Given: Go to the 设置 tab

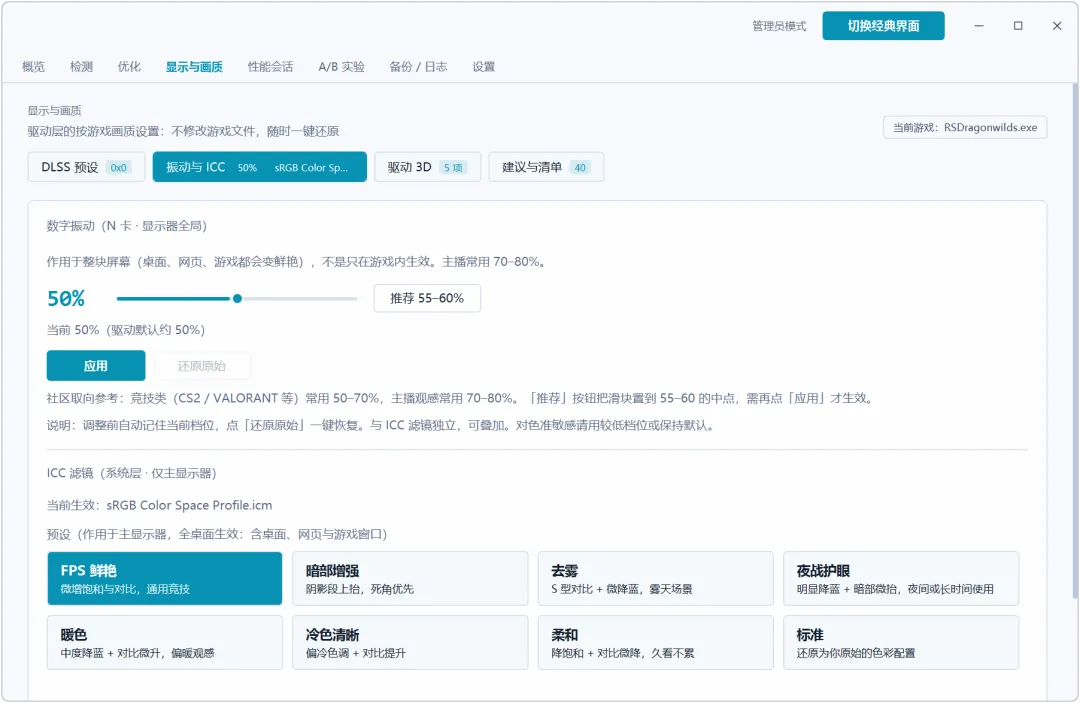Looking at the screenshot, I should point(484,67).
